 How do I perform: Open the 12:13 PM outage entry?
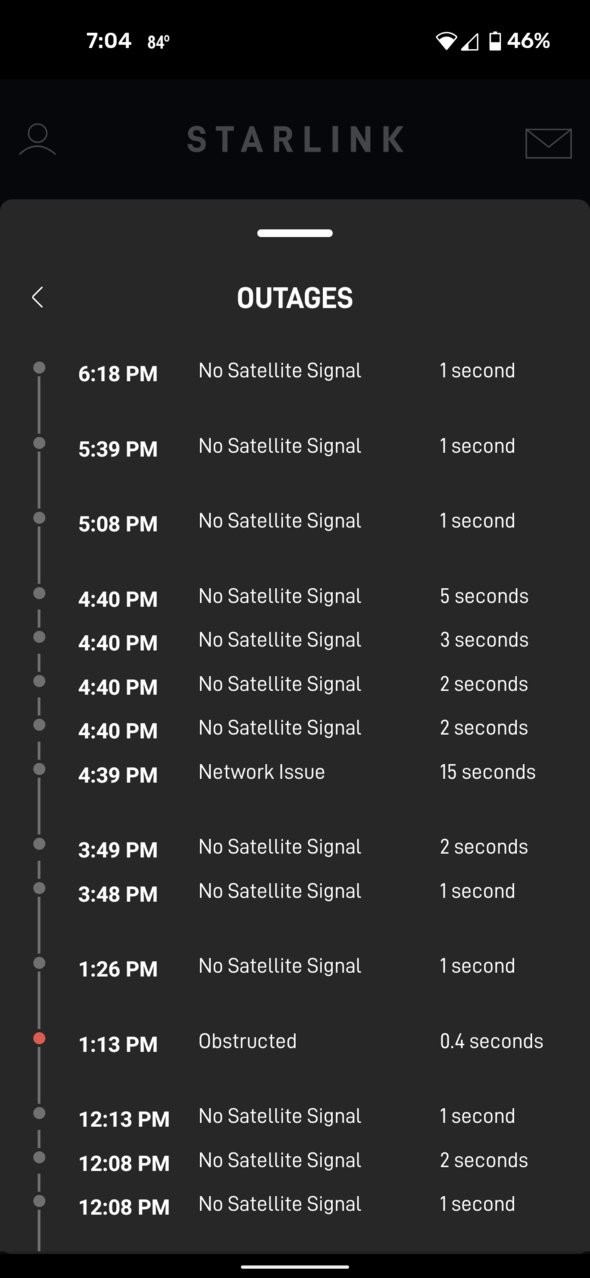click(295, 1117)
